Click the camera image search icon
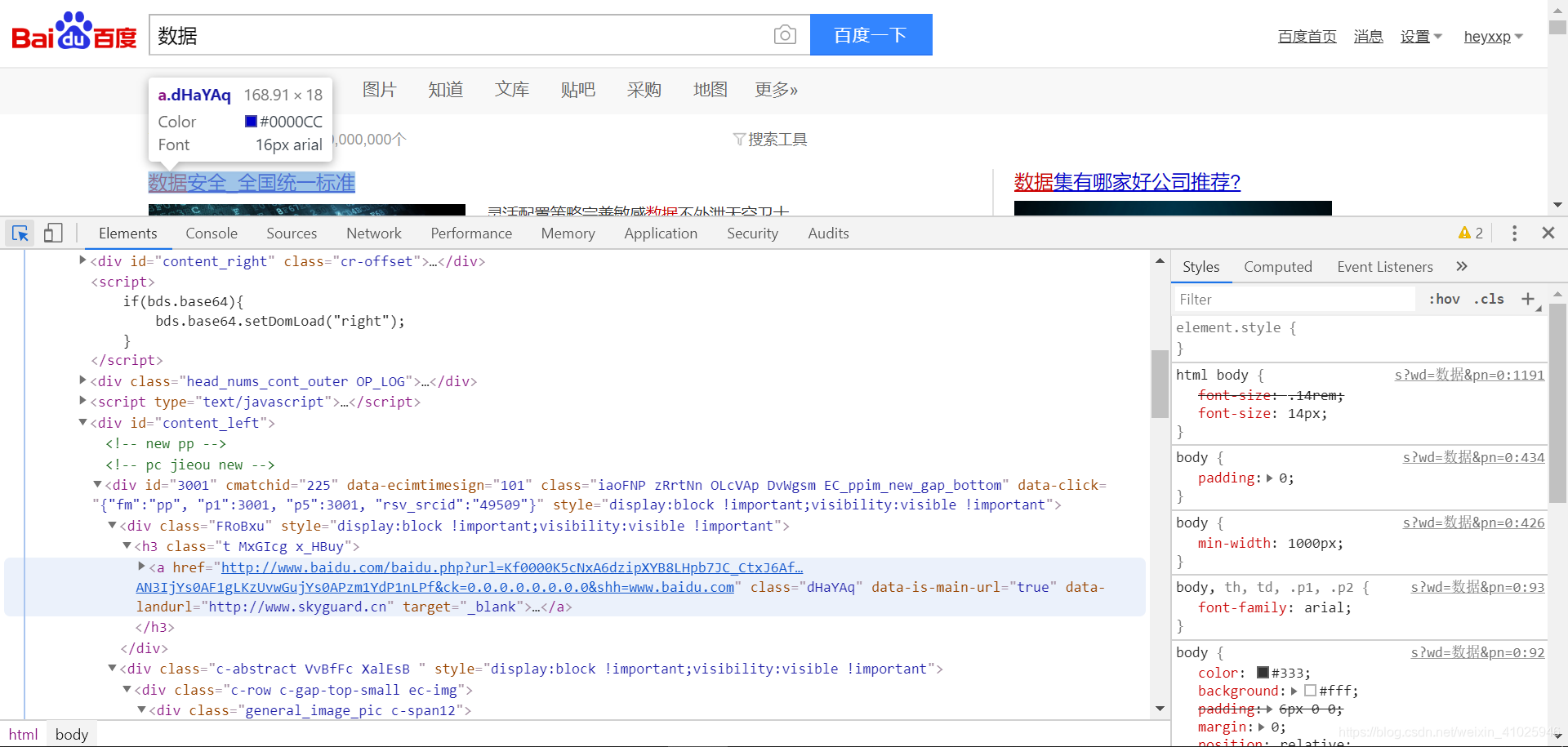Screen dimensions: 1568x747 point(785,35)
